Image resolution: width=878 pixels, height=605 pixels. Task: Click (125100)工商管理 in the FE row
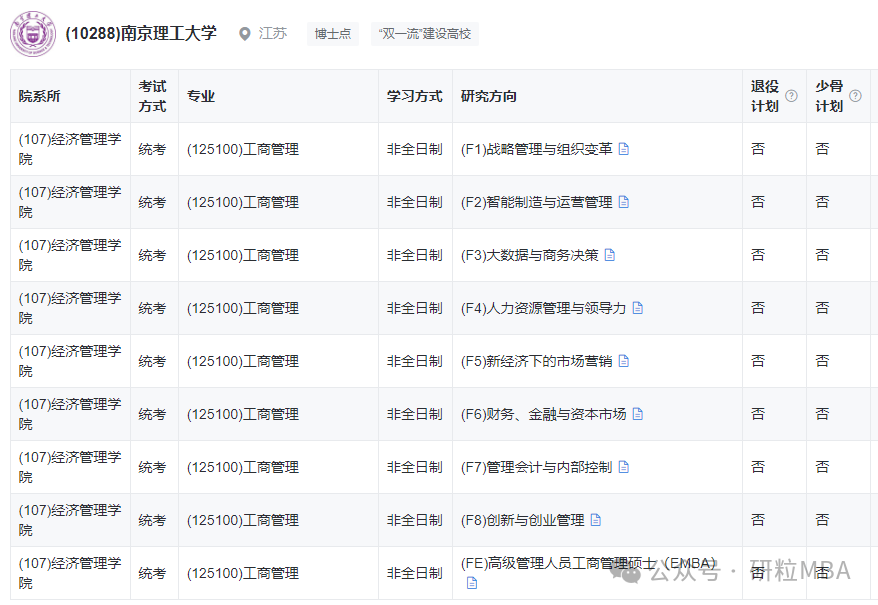click(243, 573)
